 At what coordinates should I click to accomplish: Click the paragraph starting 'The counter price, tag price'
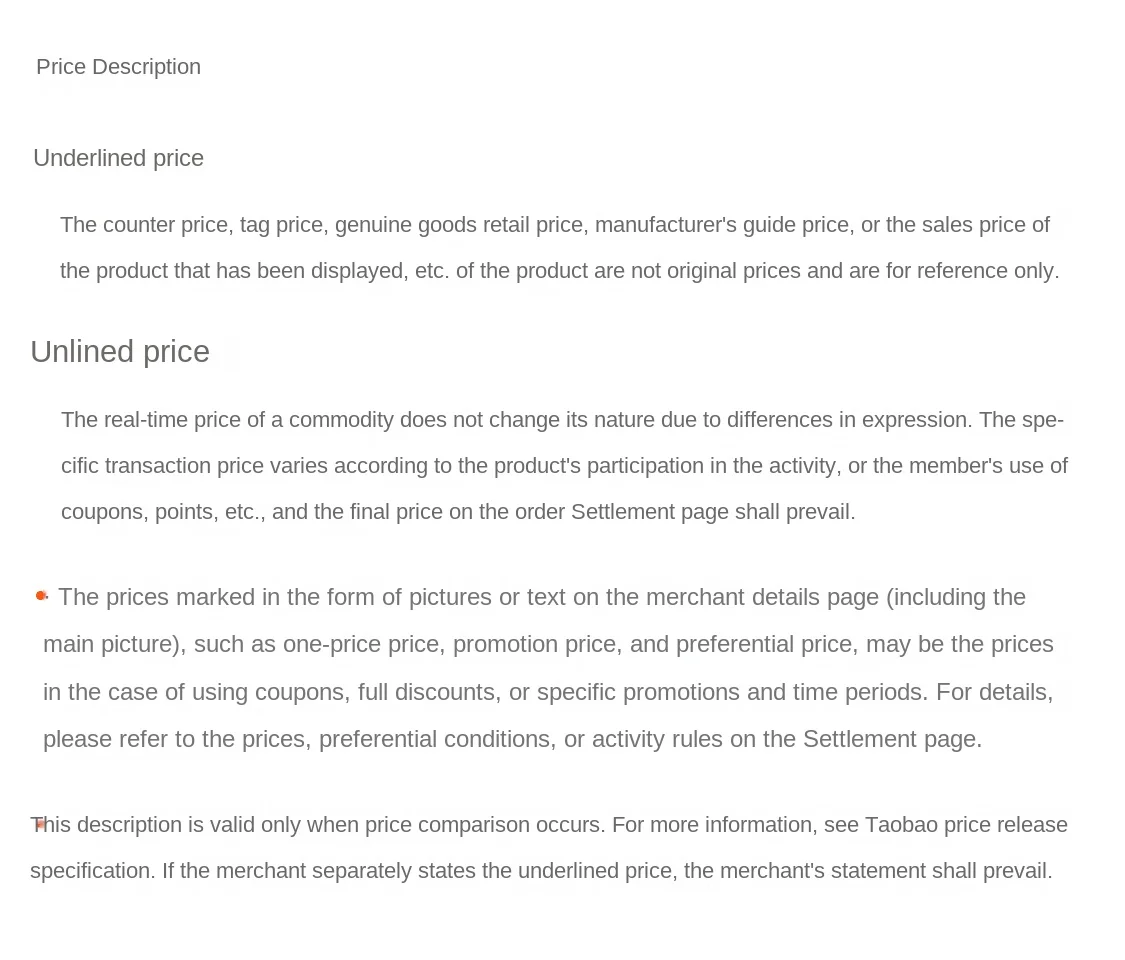point(554,225)
